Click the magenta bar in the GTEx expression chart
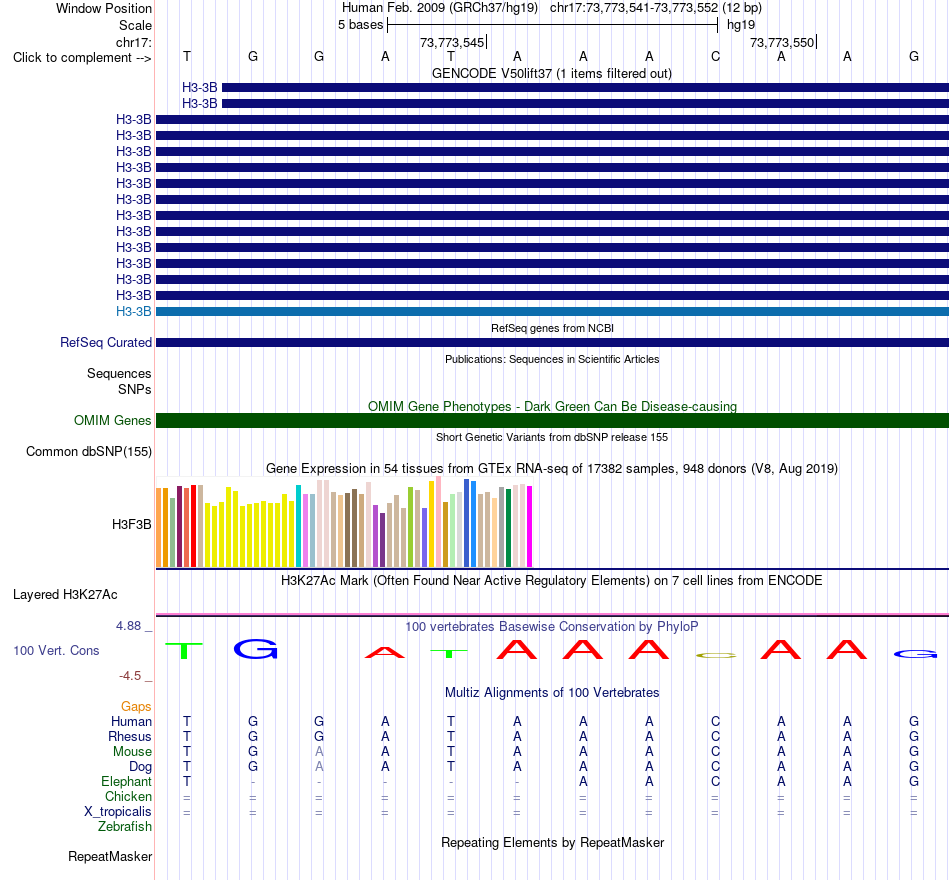Screen dimensions: 950x880 pyautogui.click(x=530, y=527)
